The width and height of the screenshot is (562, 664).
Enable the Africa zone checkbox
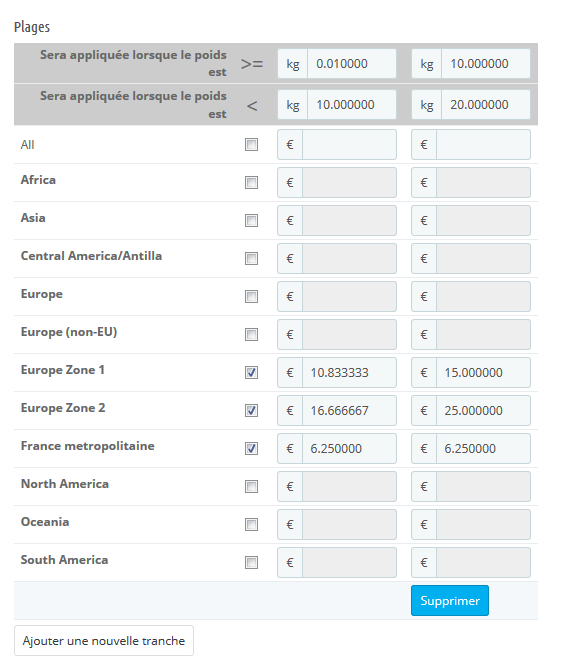252,183
